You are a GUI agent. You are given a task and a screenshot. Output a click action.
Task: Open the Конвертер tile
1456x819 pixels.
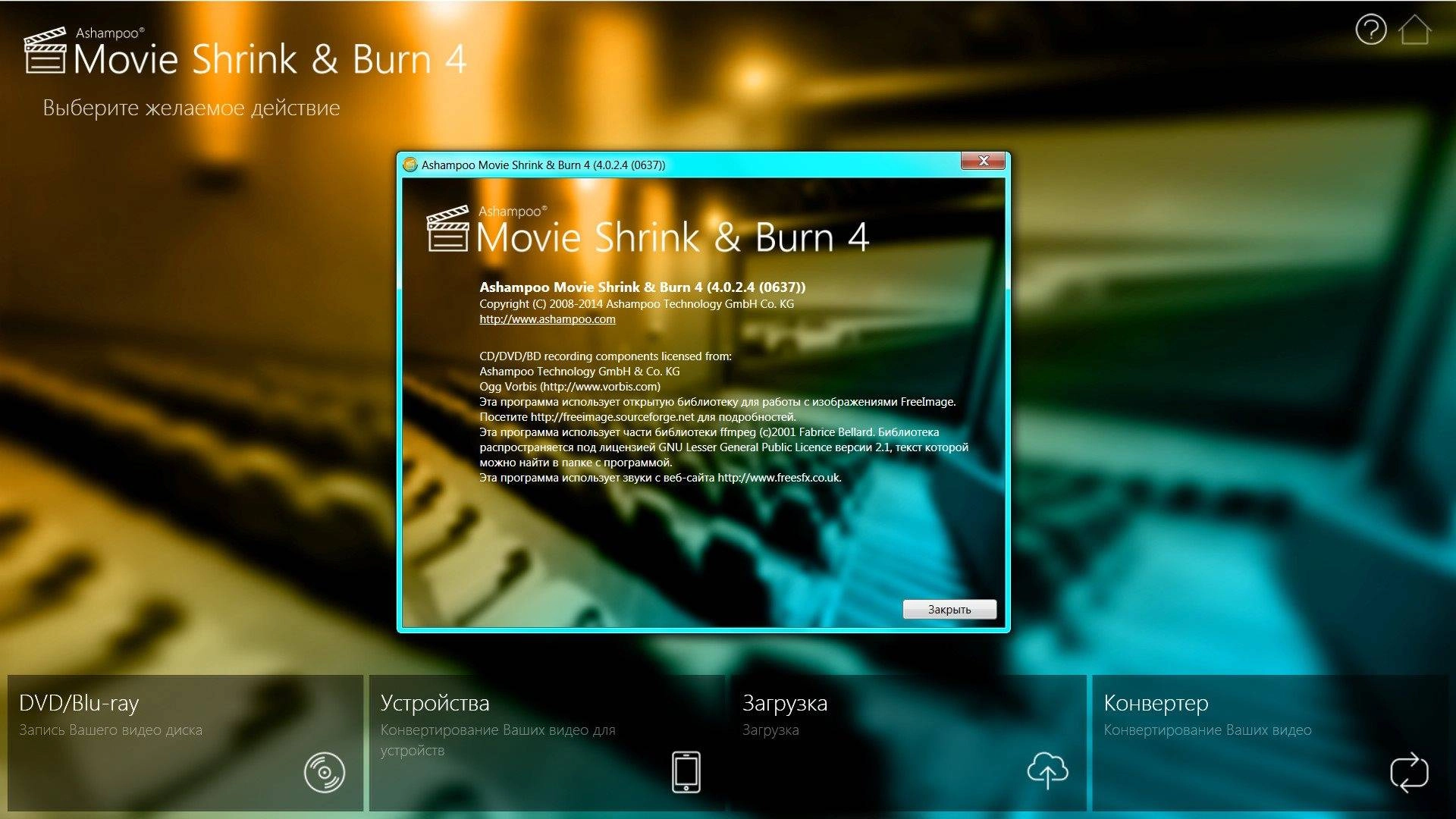click(1270, 743)
